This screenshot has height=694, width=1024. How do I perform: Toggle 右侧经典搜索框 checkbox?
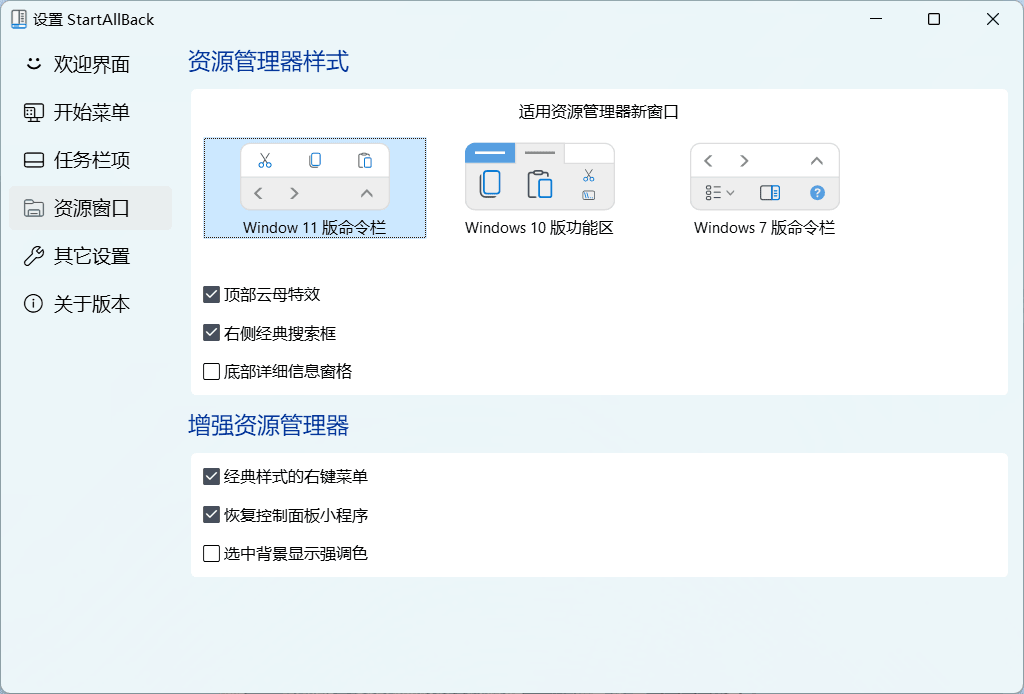[211, 333]
